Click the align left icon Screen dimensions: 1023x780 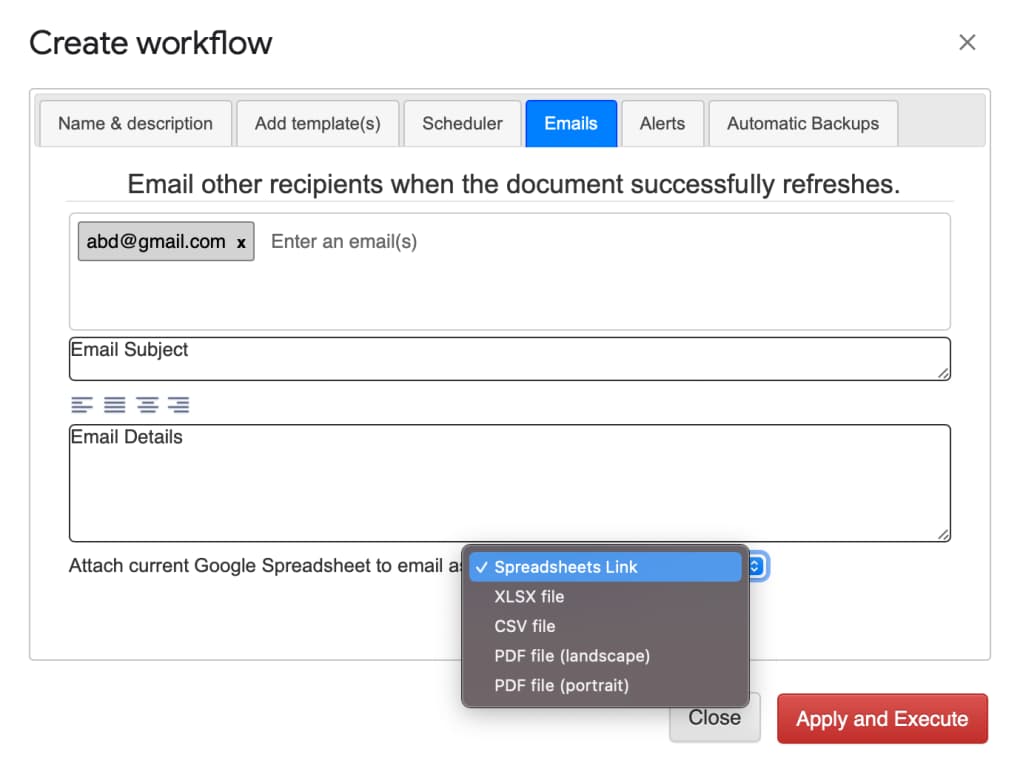[x=82, y=405]
